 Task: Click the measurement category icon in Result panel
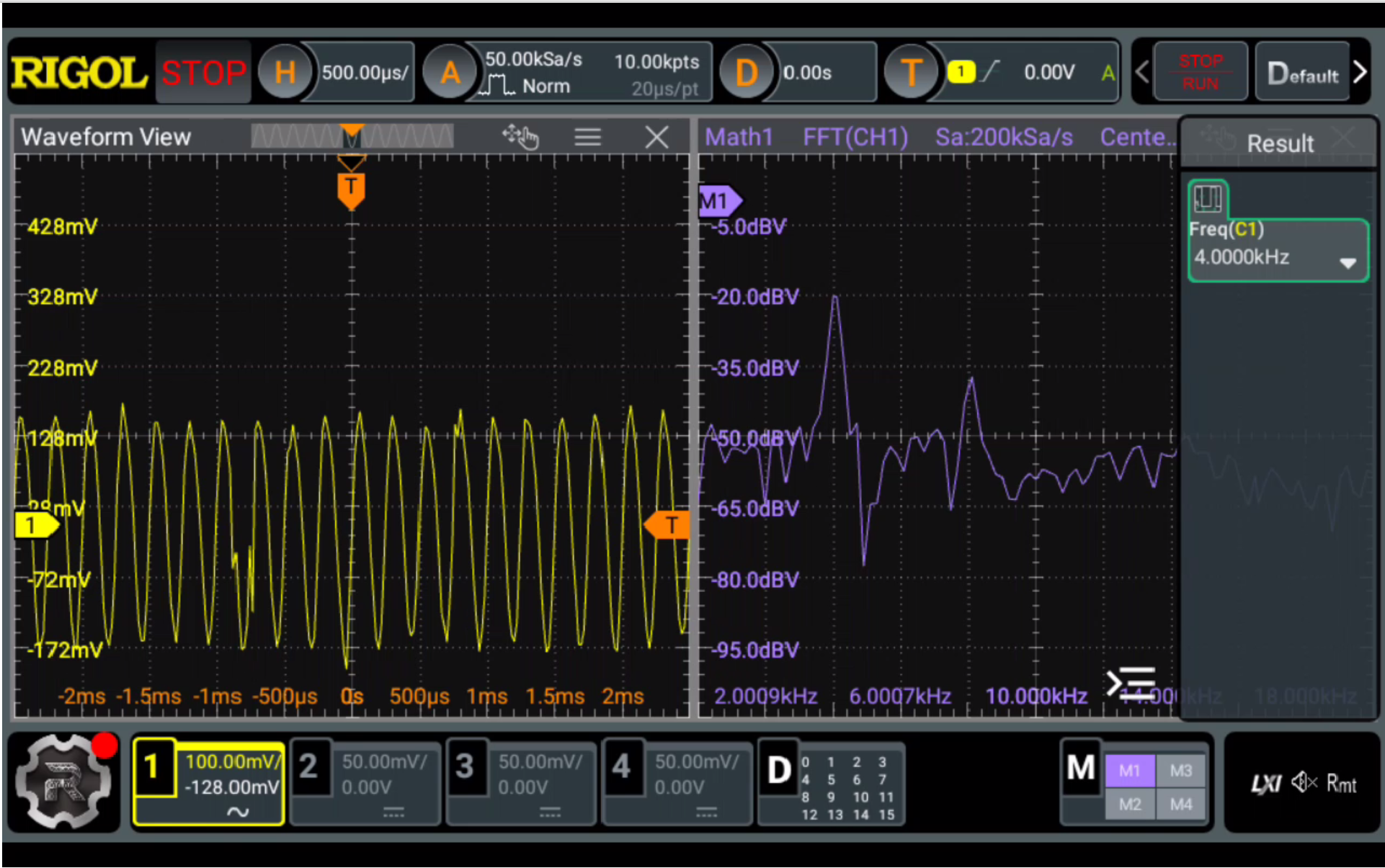[1208, 197]
